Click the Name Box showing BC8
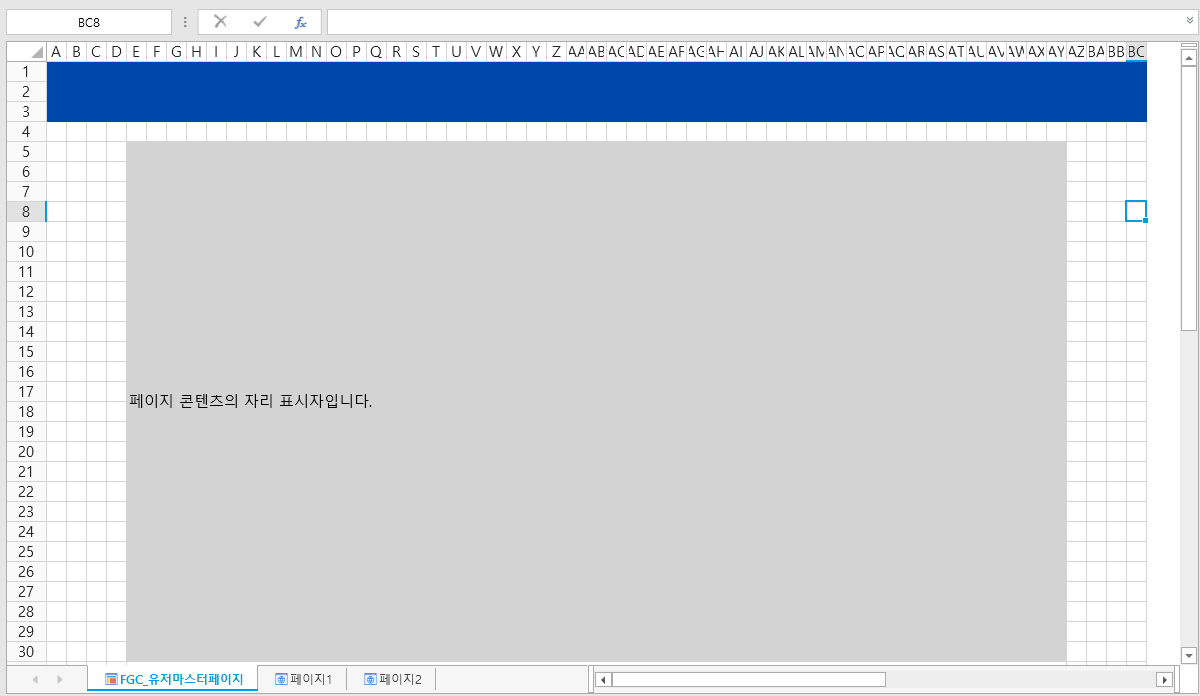1200x696 pixels. pos(89,22)
